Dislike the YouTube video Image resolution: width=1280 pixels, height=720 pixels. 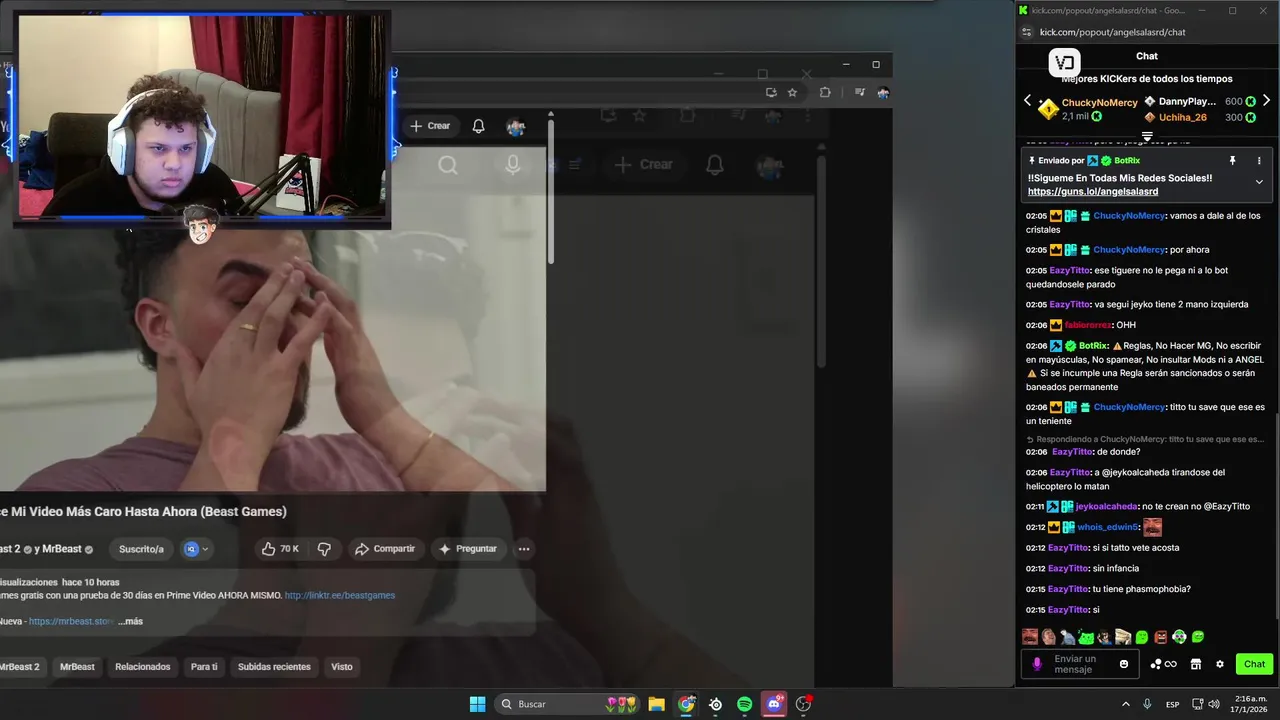click(324, 549)
